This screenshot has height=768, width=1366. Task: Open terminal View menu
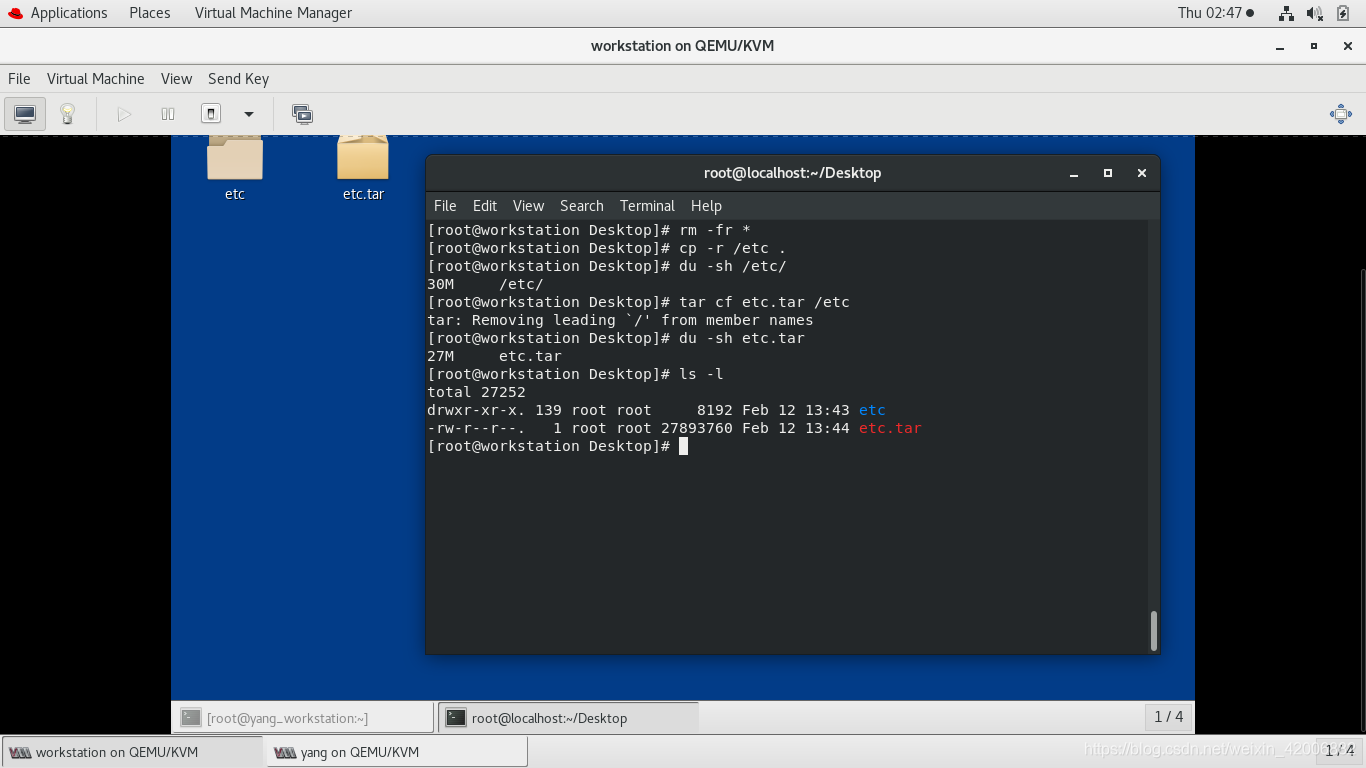coord(528,206)
